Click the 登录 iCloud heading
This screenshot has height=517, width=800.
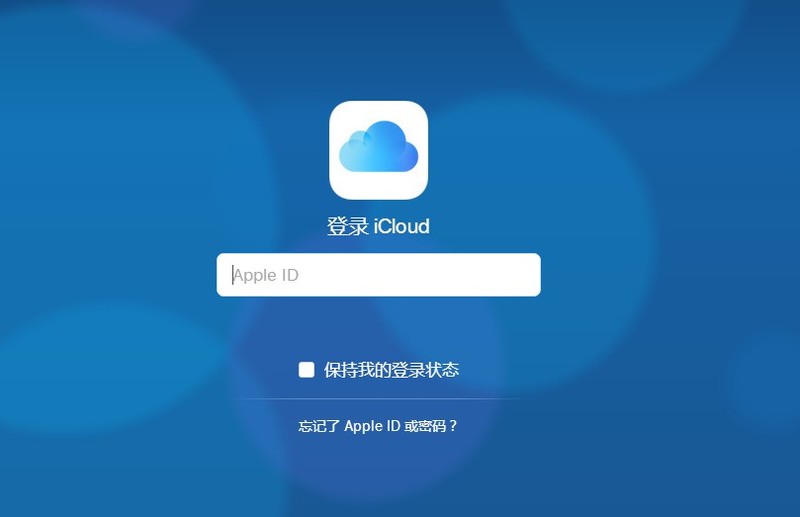coord(378,226)
